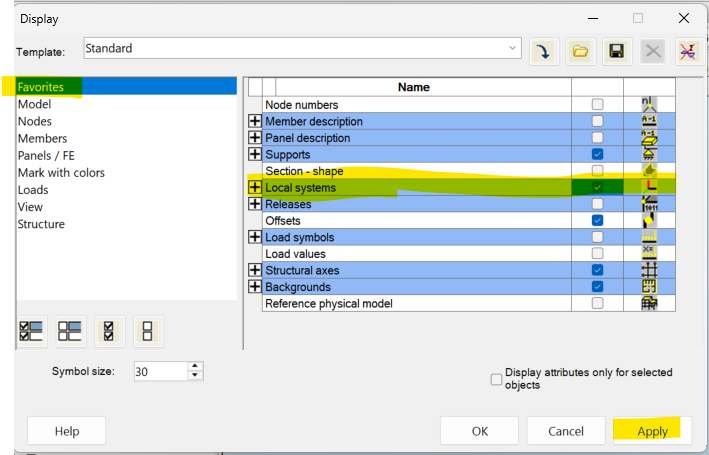Uncheck the Offsets checkbox
This screenshot has height=455, width=709.
coord(597,220)
